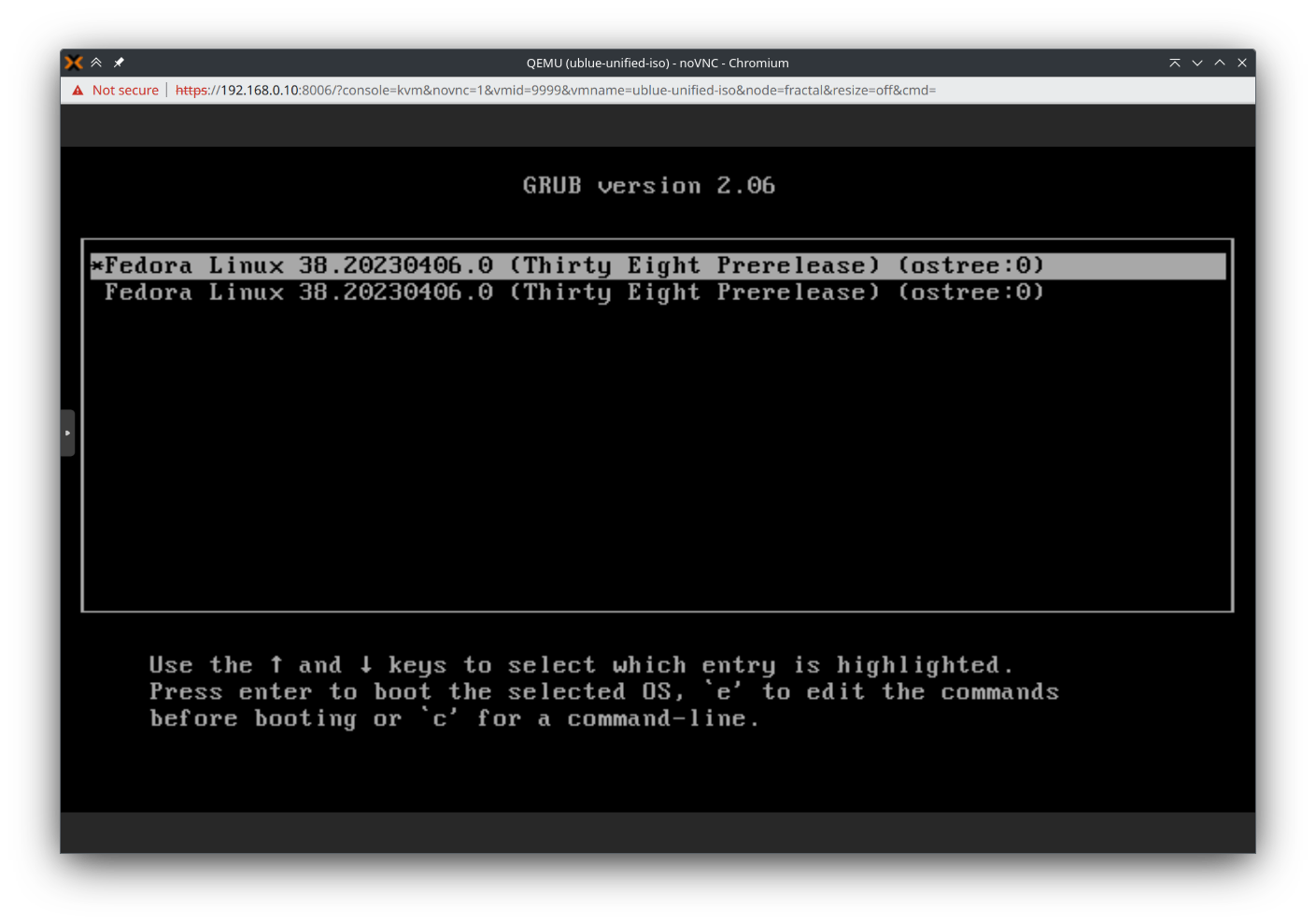Click the red Not secure warning triangle
Screen dimensions: 1316x924
click(77, 90)
